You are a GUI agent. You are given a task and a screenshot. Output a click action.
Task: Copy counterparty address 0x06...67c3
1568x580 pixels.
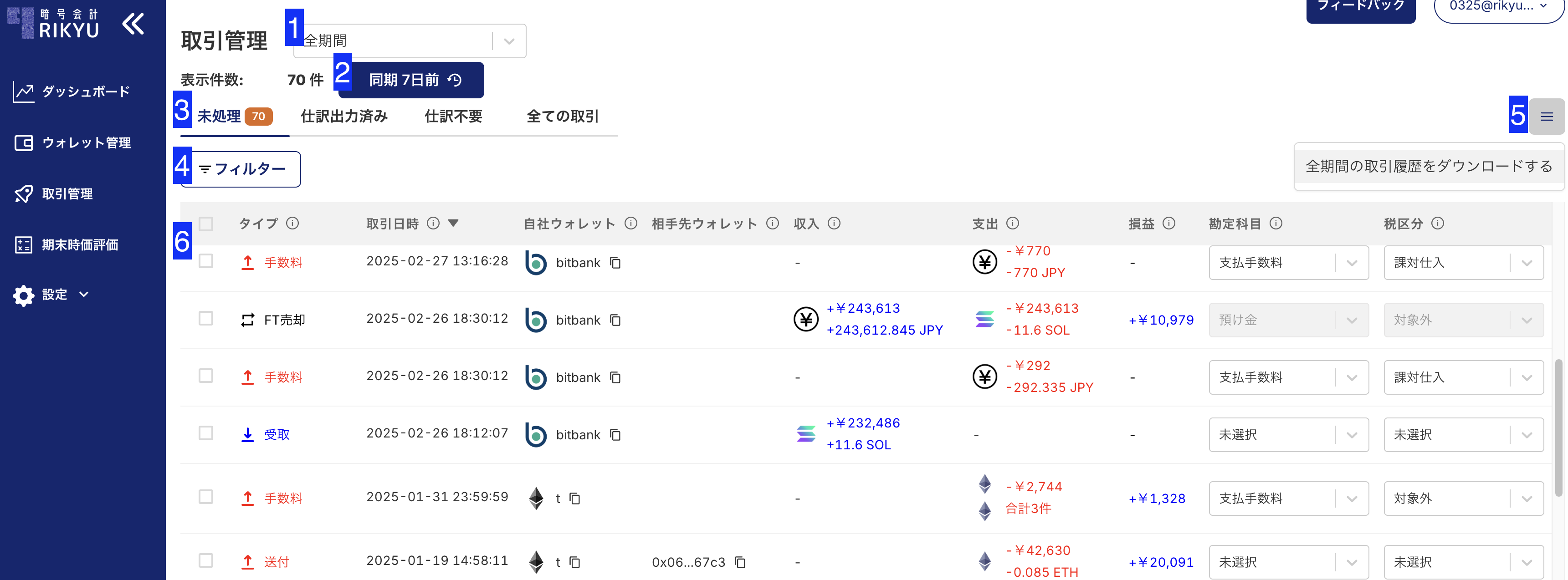[739, 562]
